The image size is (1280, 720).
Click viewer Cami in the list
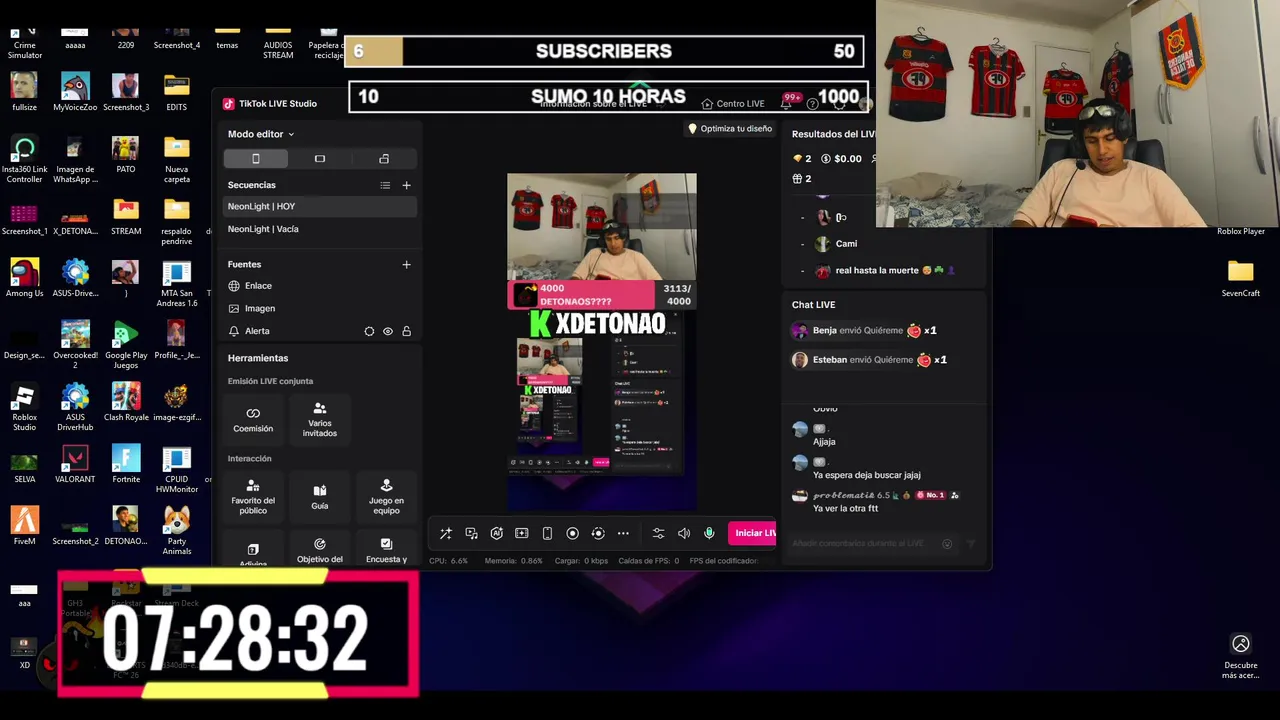click(x=836, y=244)
